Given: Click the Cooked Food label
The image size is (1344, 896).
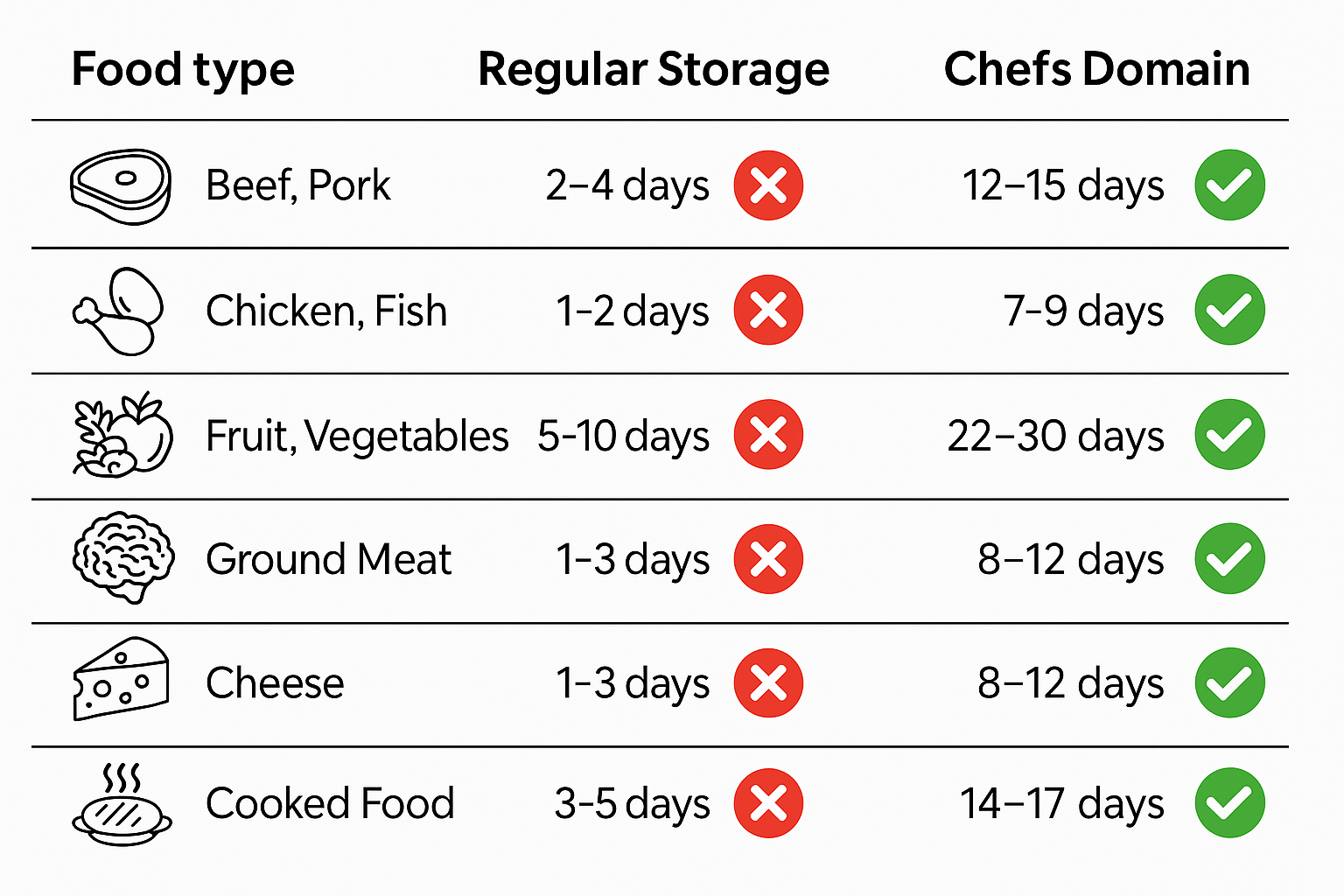Looking at the screenshot, I should 330,803.
